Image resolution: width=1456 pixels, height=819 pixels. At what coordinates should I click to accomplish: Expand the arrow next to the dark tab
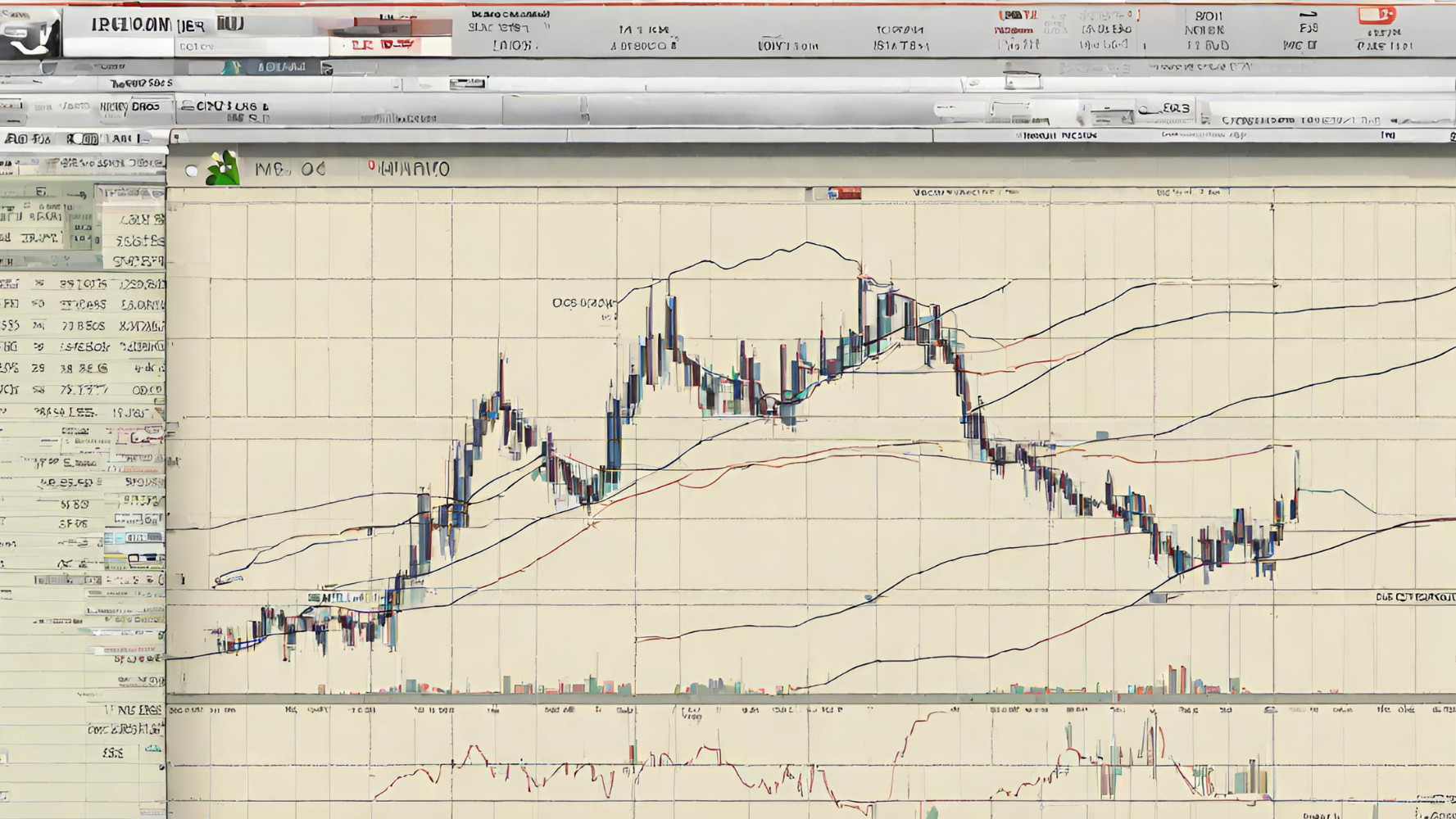click(327, 68)
